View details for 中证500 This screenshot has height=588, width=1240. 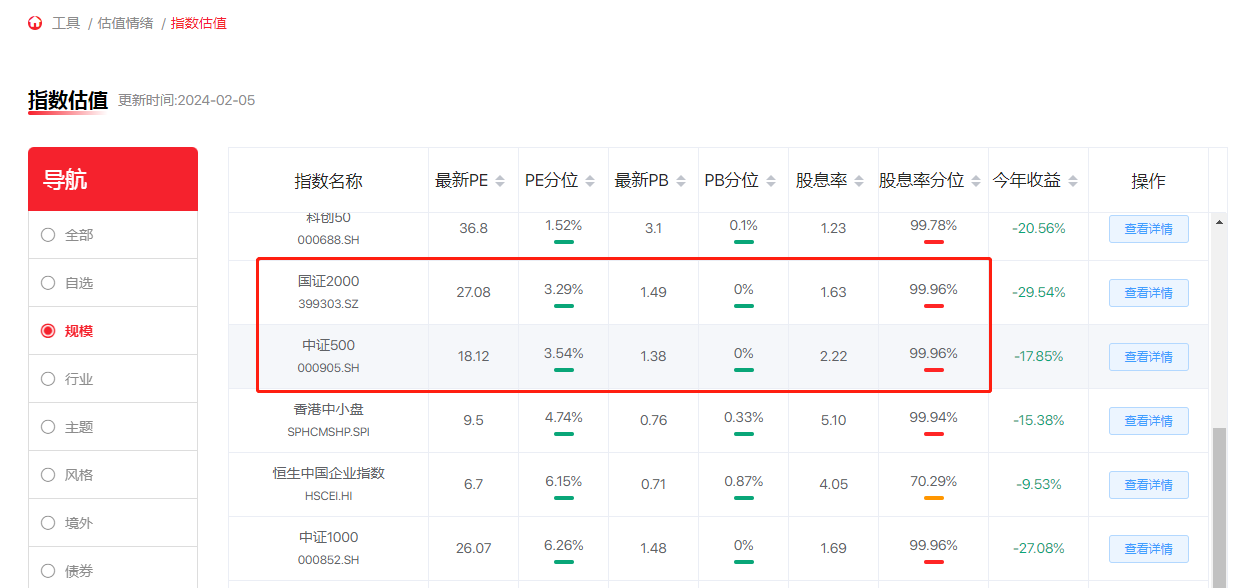1148,357
